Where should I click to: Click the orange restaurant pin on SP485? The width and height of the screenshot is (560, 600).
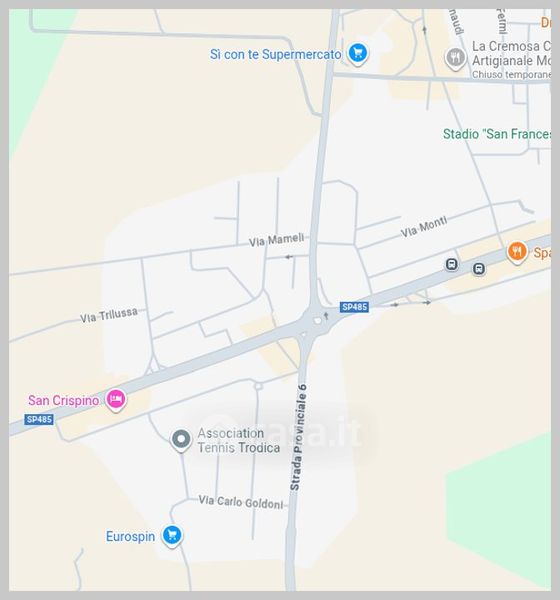pyautogui.click(x=517, y=253)
